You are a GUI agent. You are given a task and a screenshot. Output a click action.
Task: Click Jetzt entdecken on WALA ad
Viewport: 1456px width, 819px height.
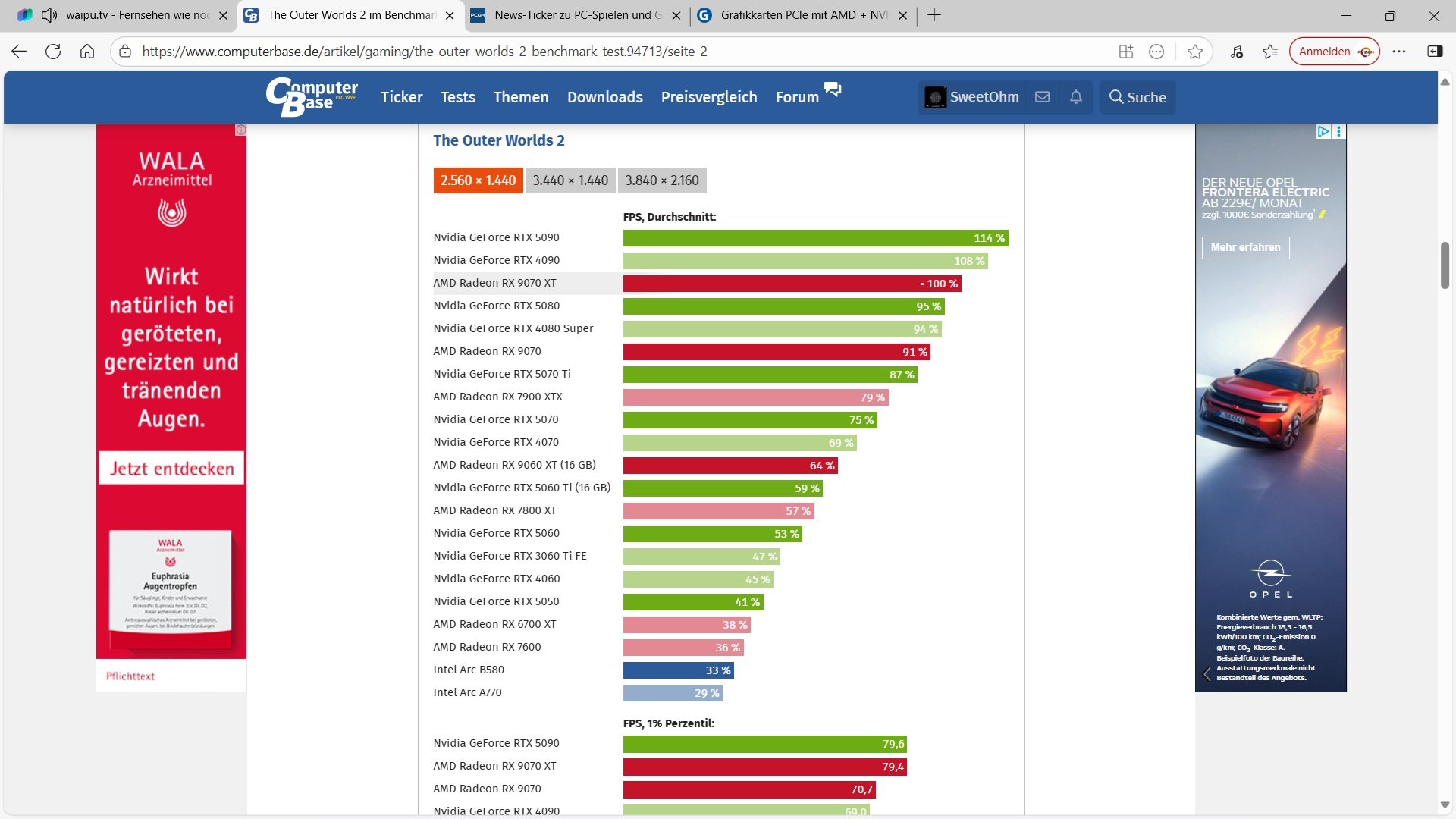(171, 468)
